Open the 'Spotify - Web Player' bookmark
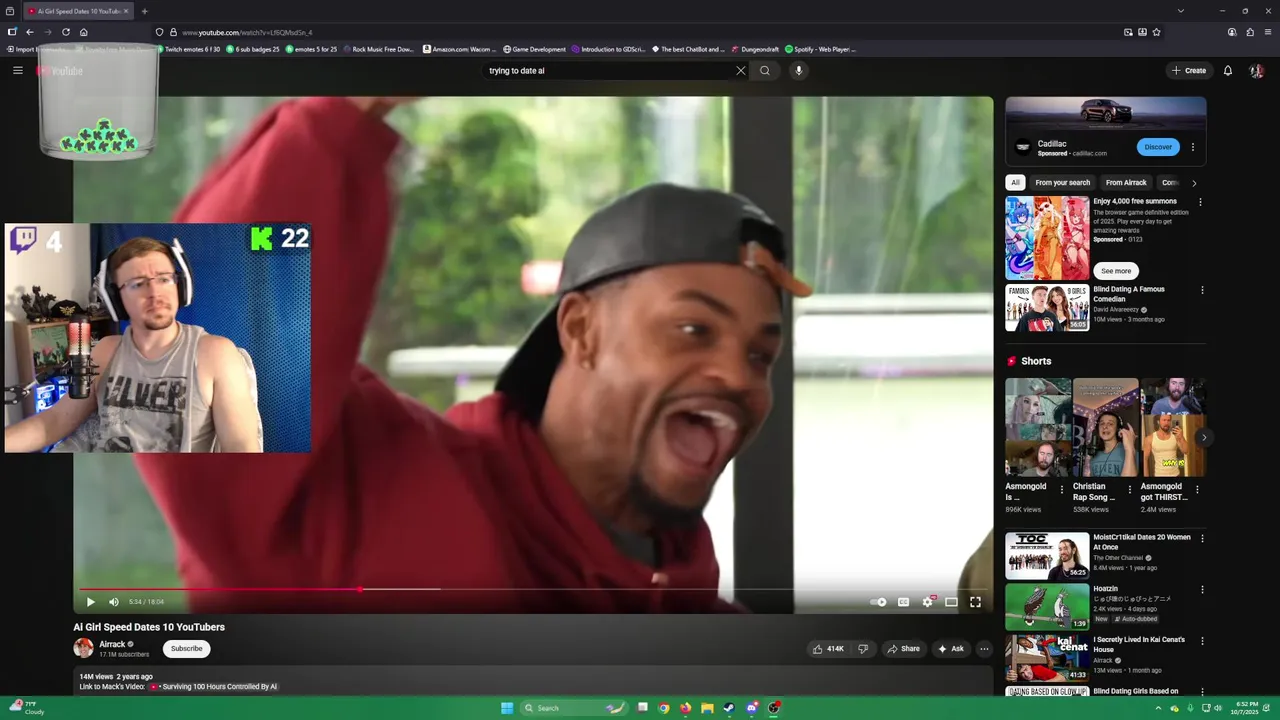This screenshot has height=720, width=1280. [821, 49]
